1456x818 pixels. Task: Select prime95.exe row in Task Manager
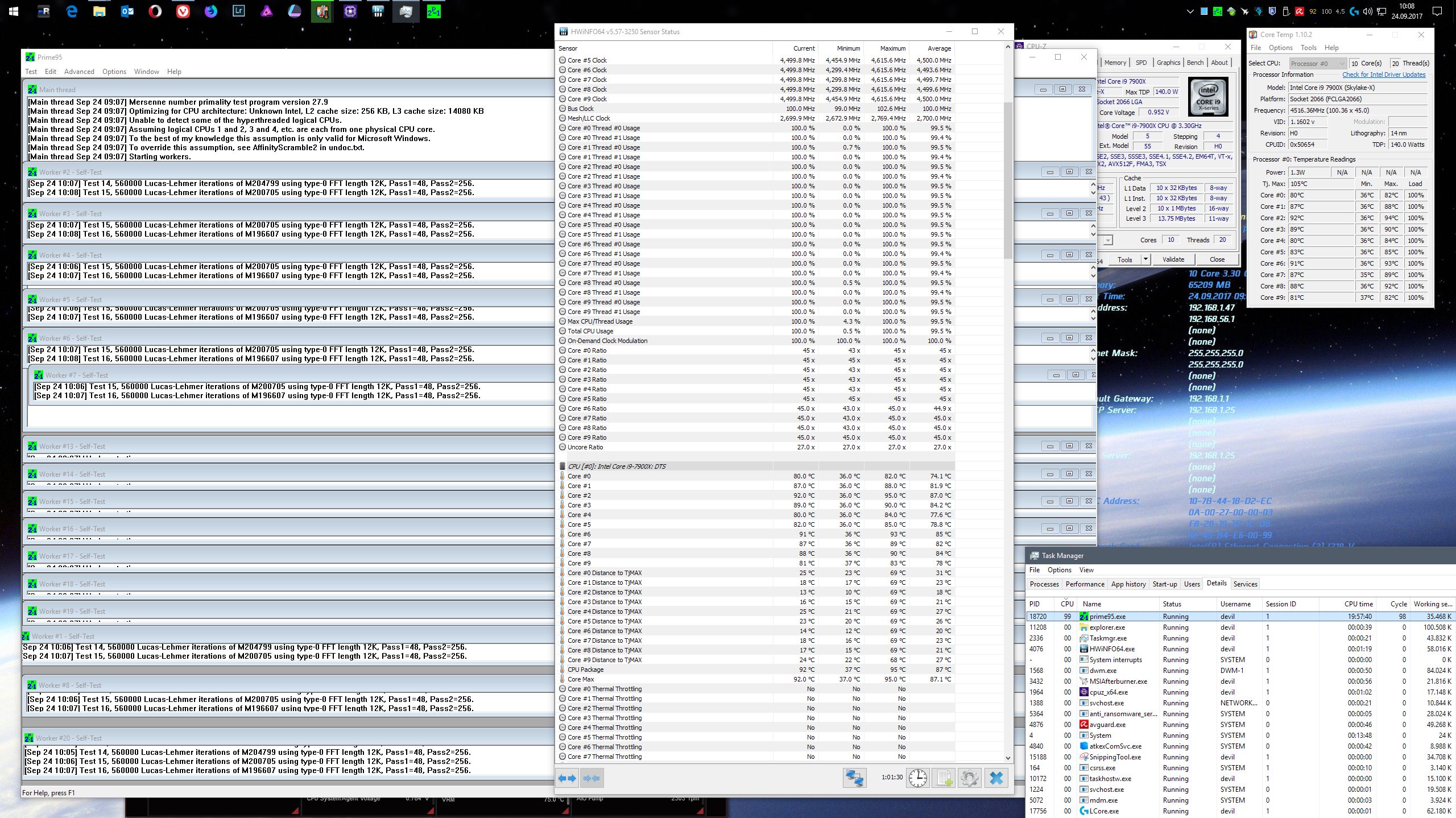tap(1107, 617)
